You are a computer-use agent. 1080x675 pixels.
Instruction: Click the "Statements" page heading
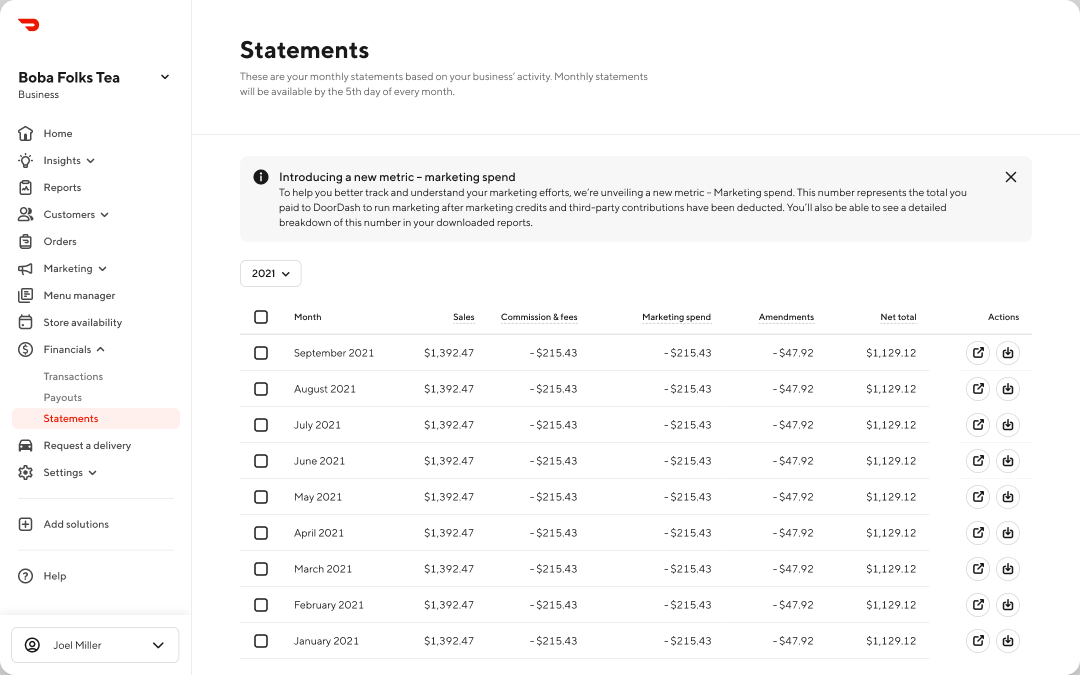tap(304, 50)
